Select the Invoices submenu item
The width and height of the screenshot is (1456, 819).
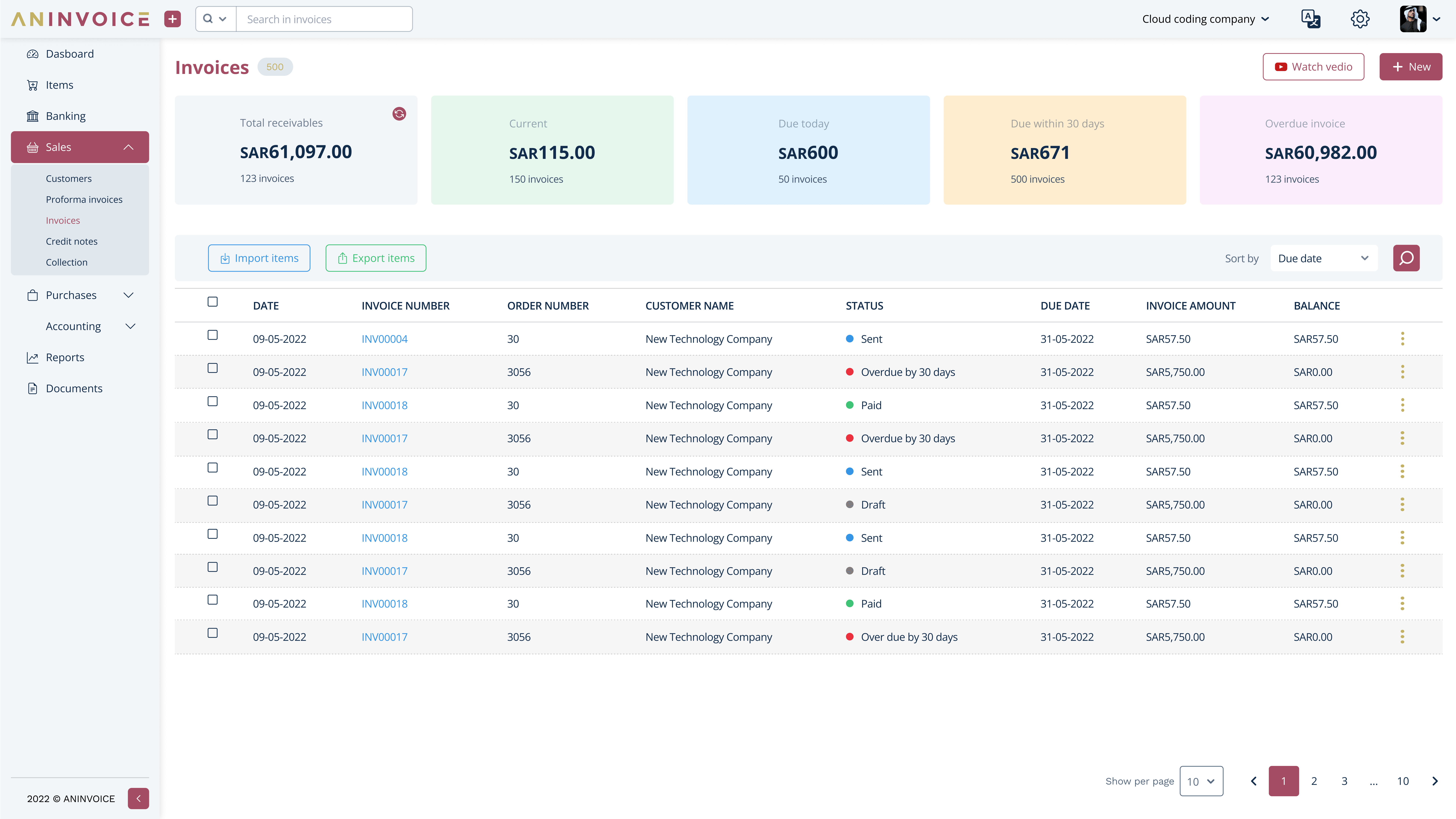point(63,220)
